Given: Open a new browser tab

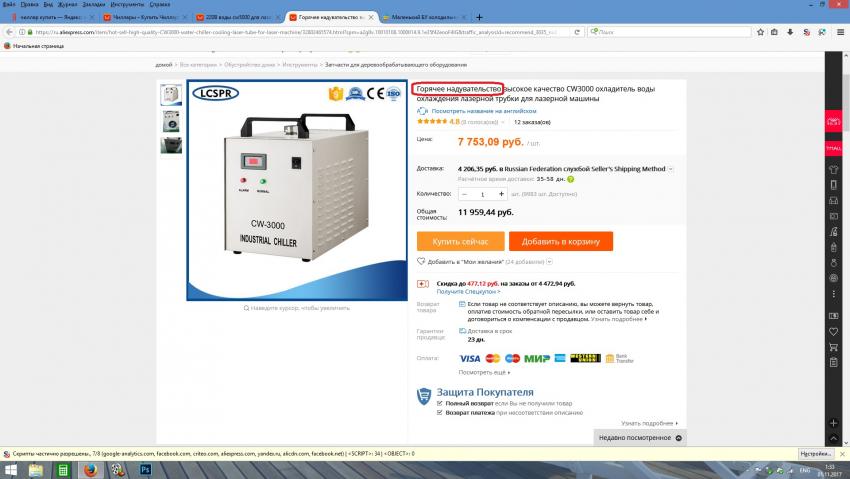Looking at the screenshot, I should pyautogui.click(x=479, y=17).
